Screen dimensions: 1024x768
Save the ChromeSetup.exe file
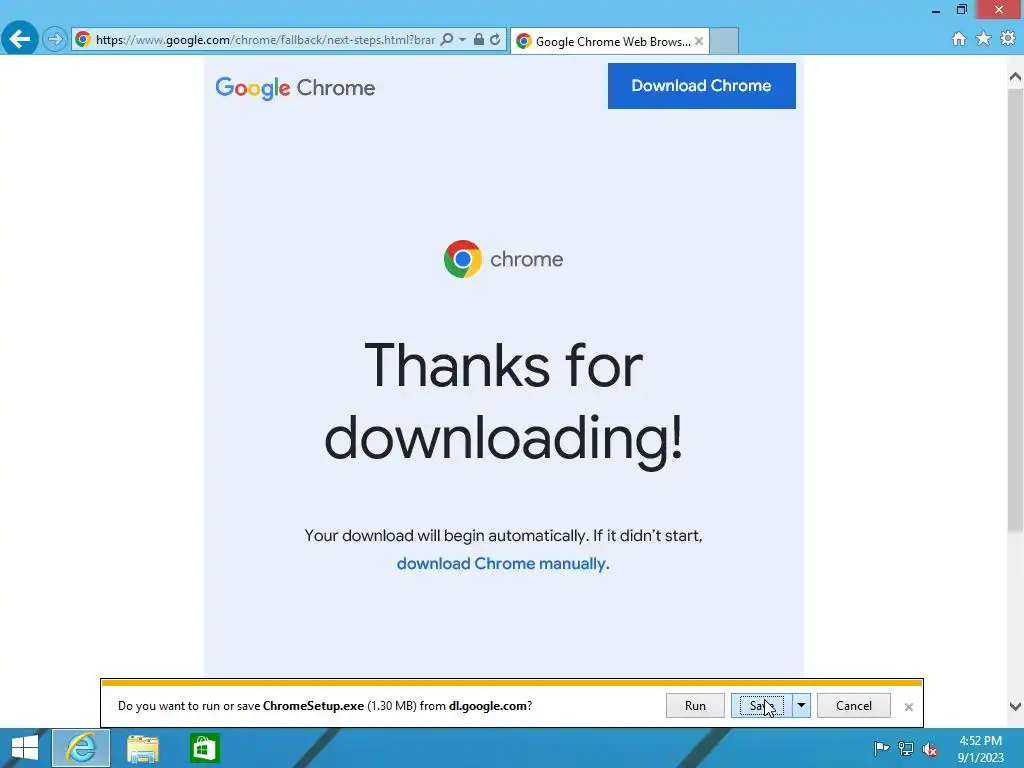pyautogui.click(x=761, y=705)
